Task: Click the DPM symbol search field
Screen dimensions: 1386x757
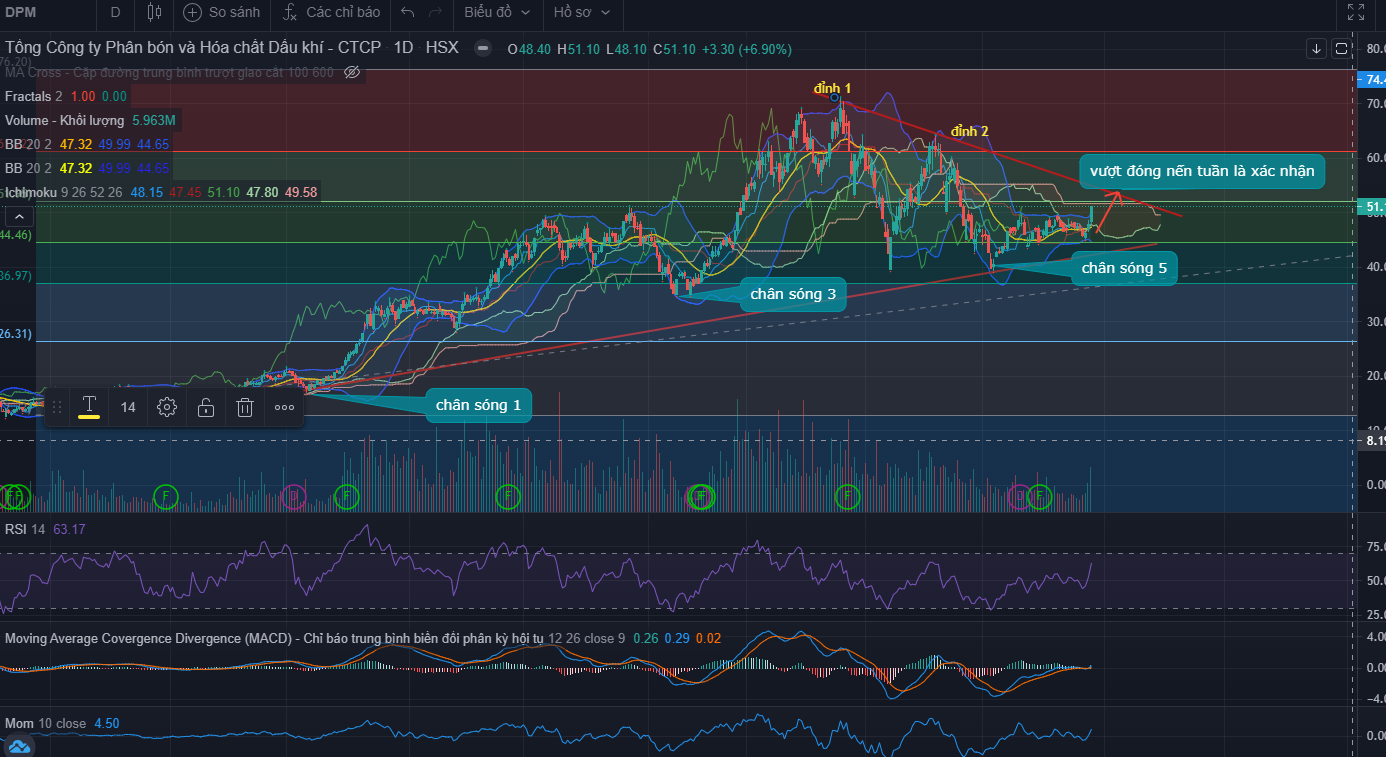Action: coord(40,13)
